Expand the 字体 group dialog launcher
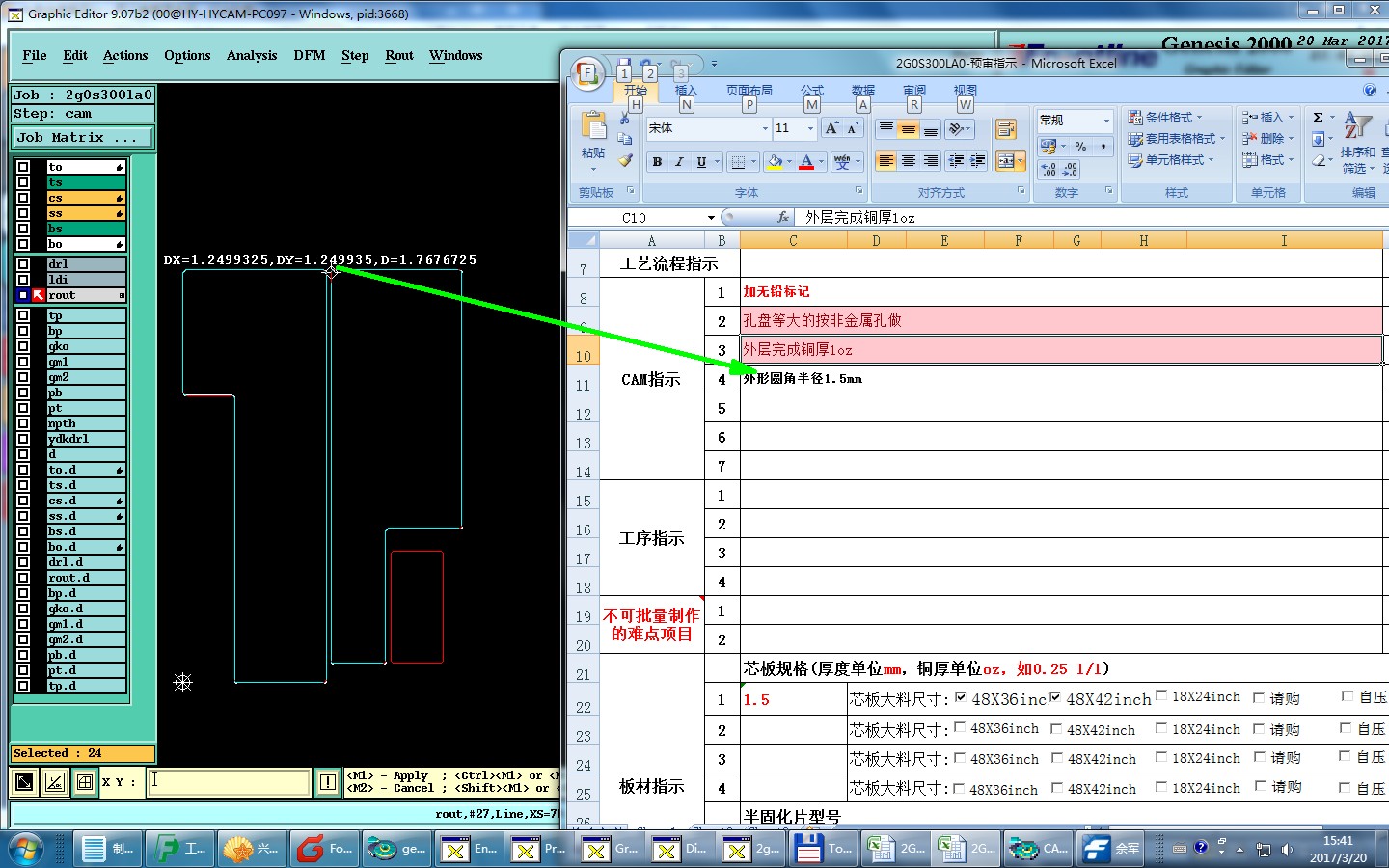Viewport: 1389px width, 868px height. (858, 191)
